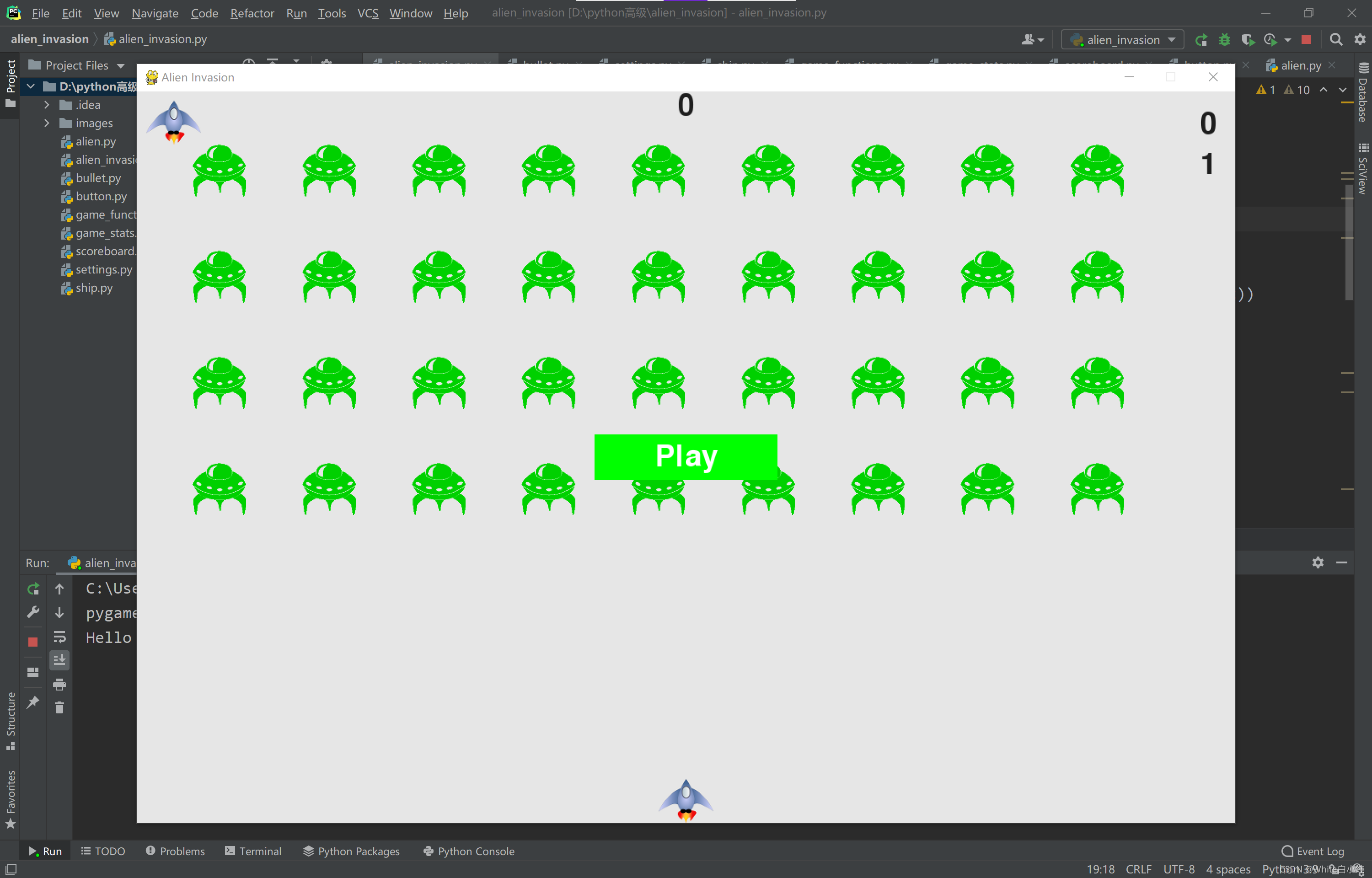Click Run with Coverage shield icon
This screenshot has height=878, width=1372.
point(1247,39)
